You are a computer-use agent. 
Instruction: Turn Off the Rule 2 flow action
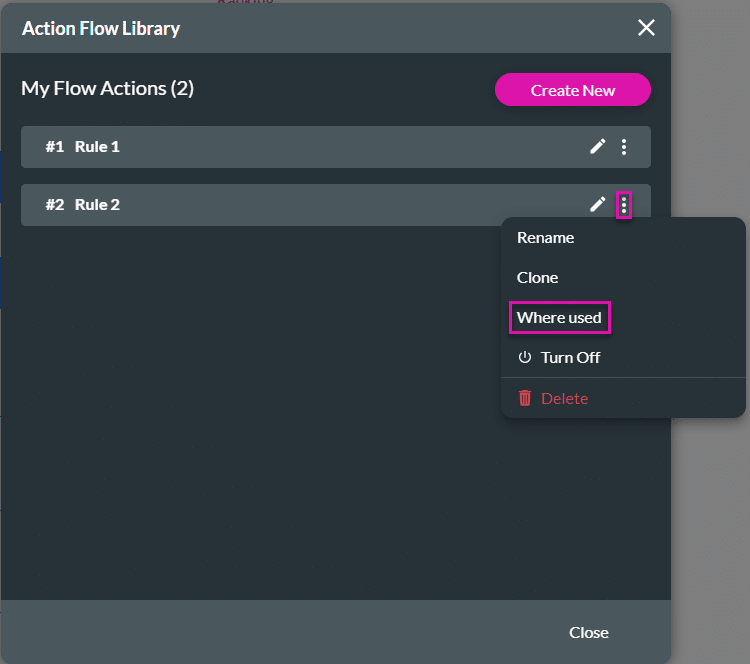tap(570, 358)
